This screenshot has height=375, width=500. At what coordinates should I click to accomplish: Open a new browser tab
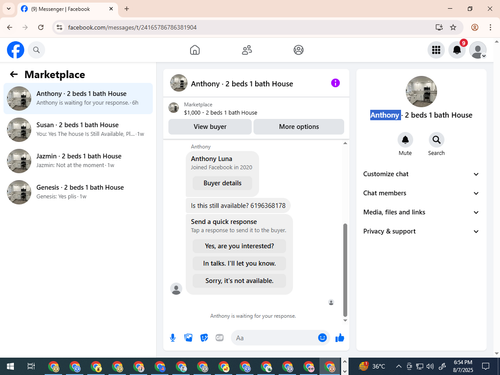coord(126,9)
